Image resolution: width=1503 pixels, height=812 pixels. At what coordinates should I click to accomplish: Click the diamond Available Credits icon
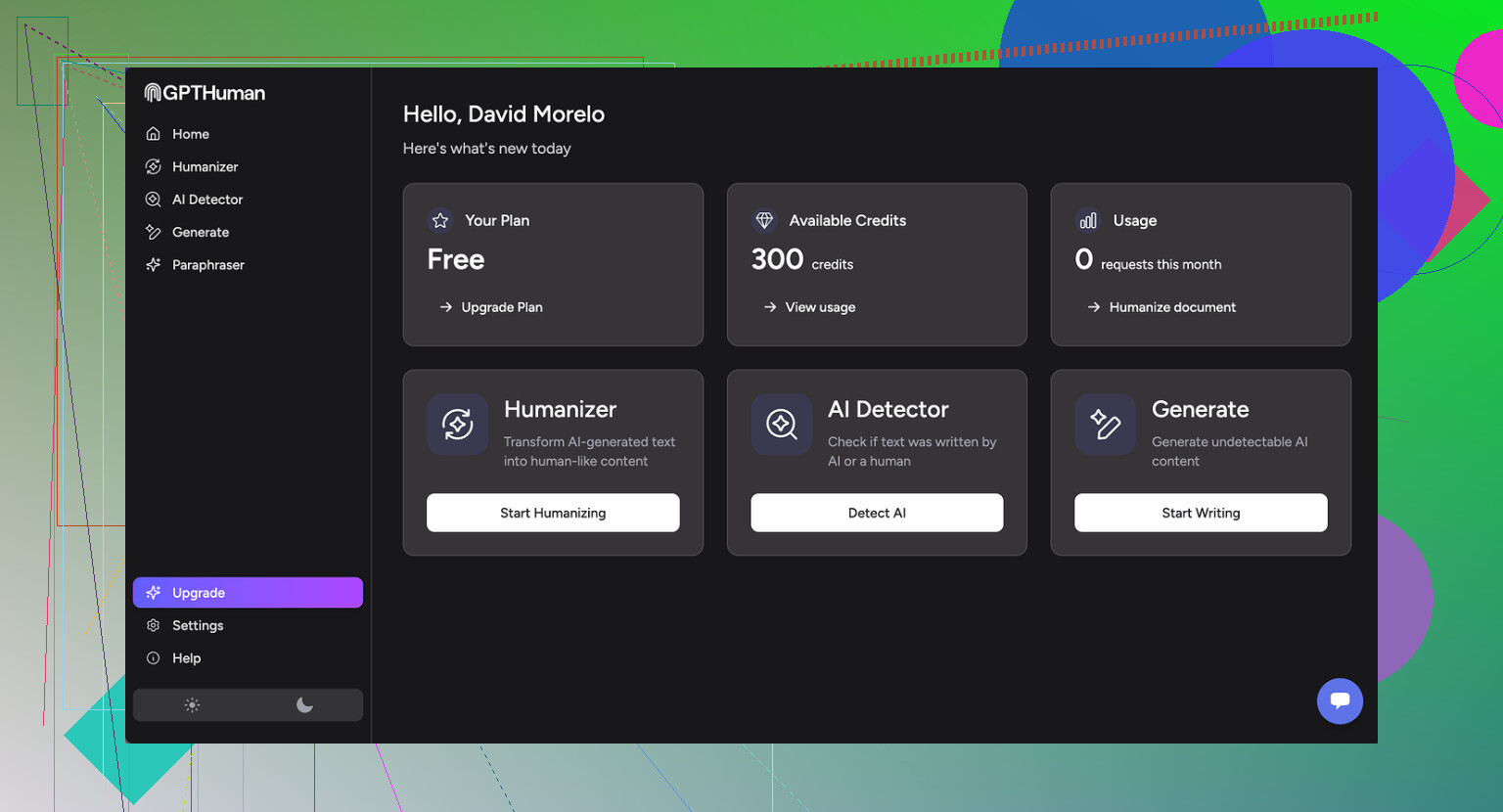tap(764, 221)
